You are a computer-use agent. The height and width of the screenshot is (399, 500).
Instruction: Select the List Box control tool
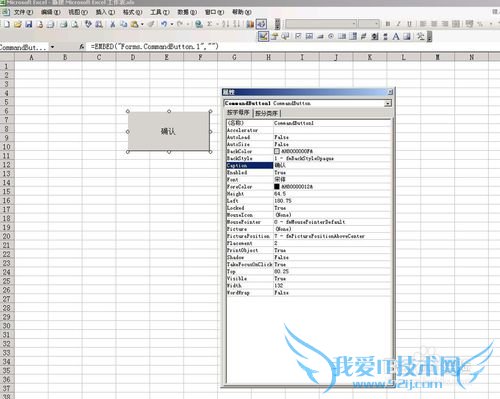pos(342,36)
